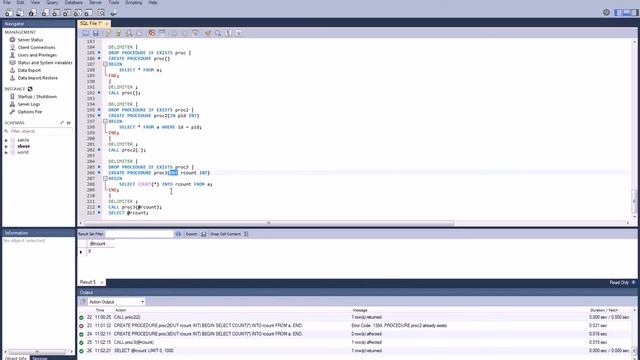Clear output icon beside Action Output
The image size is (640, 360).
(83, 302)
